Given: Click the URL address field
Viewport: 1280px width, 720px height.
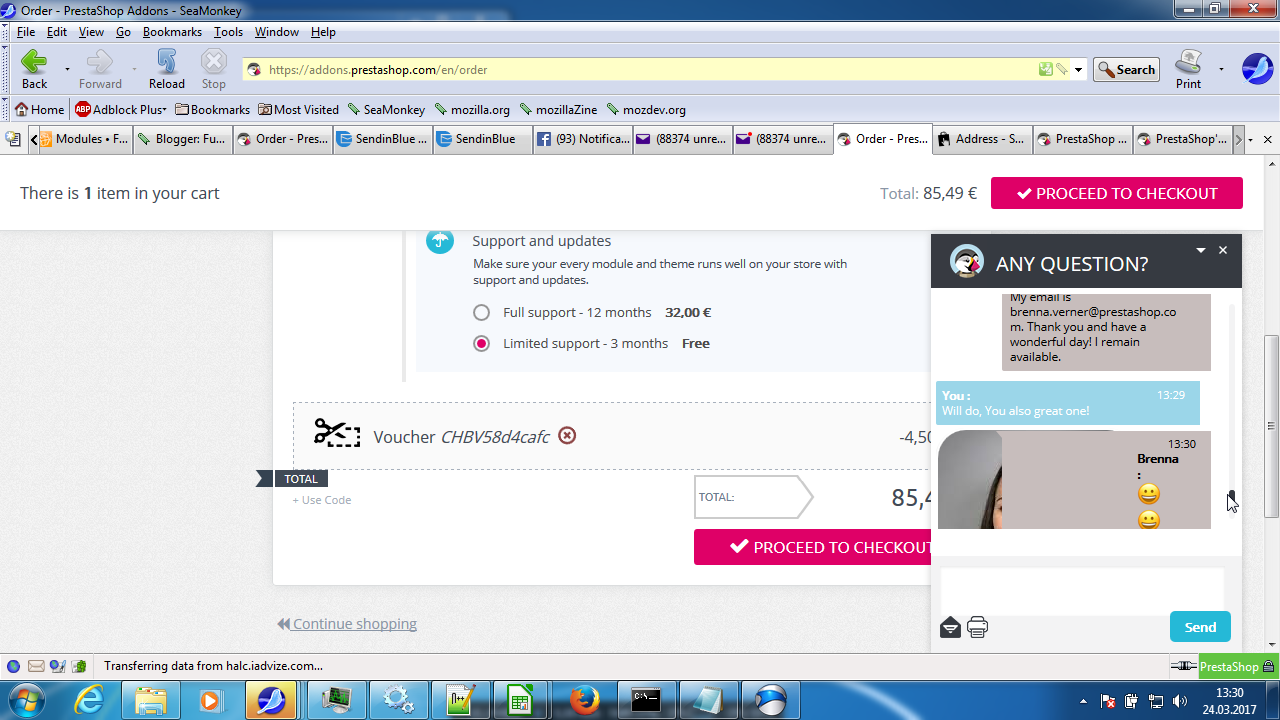Looking at the screenshot, I should pos(649,70).
